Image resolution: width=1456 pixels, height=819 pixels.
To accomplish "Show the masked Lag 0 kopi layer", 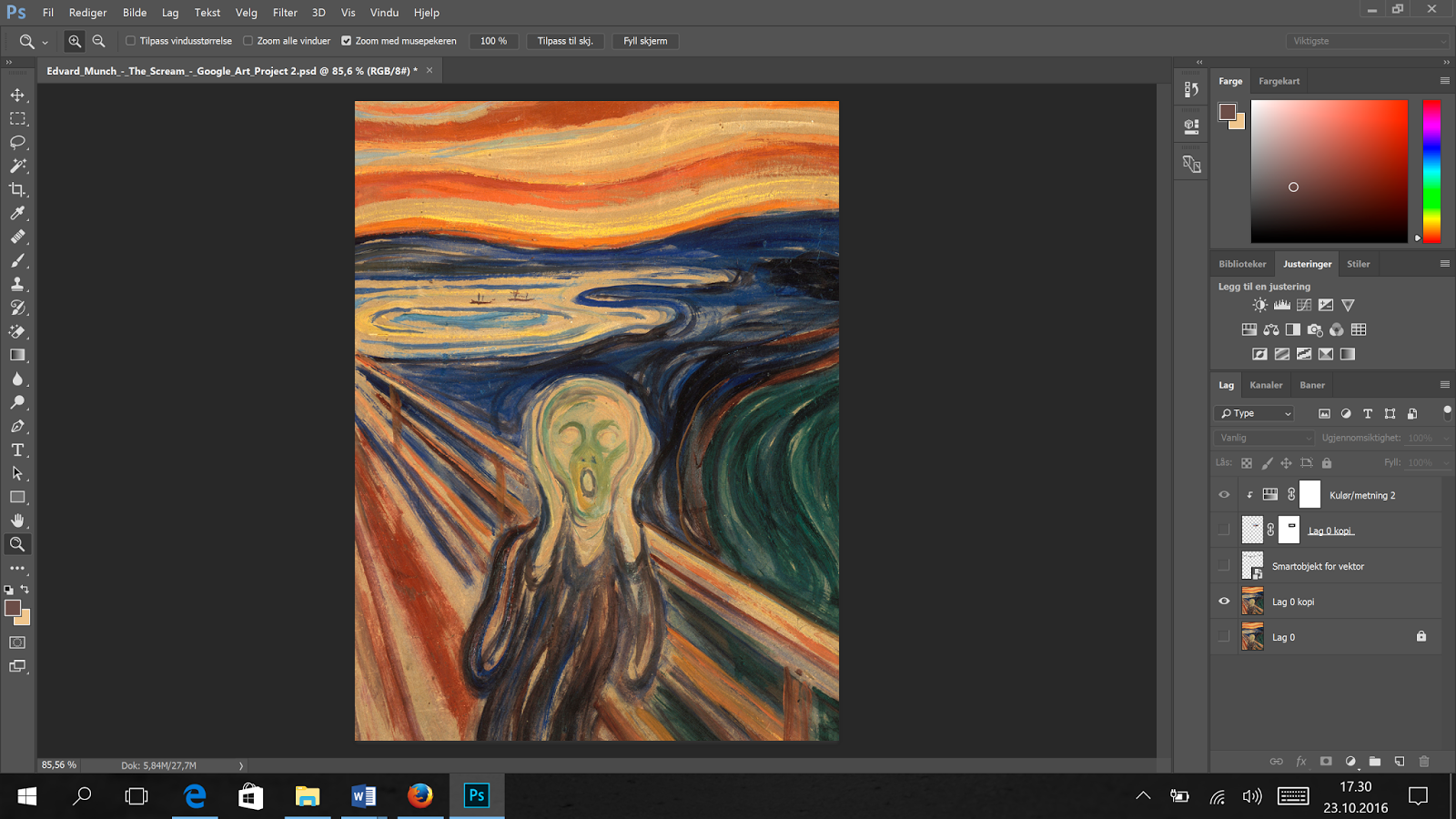I will tap(1224, 531).
